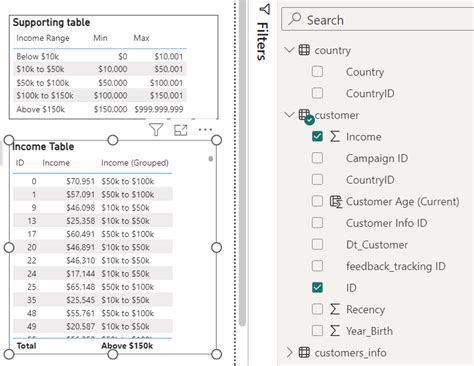474x366 pixels.
Task: Check the Customer Info ID checkbox
Action: click(x=317, y=223)
